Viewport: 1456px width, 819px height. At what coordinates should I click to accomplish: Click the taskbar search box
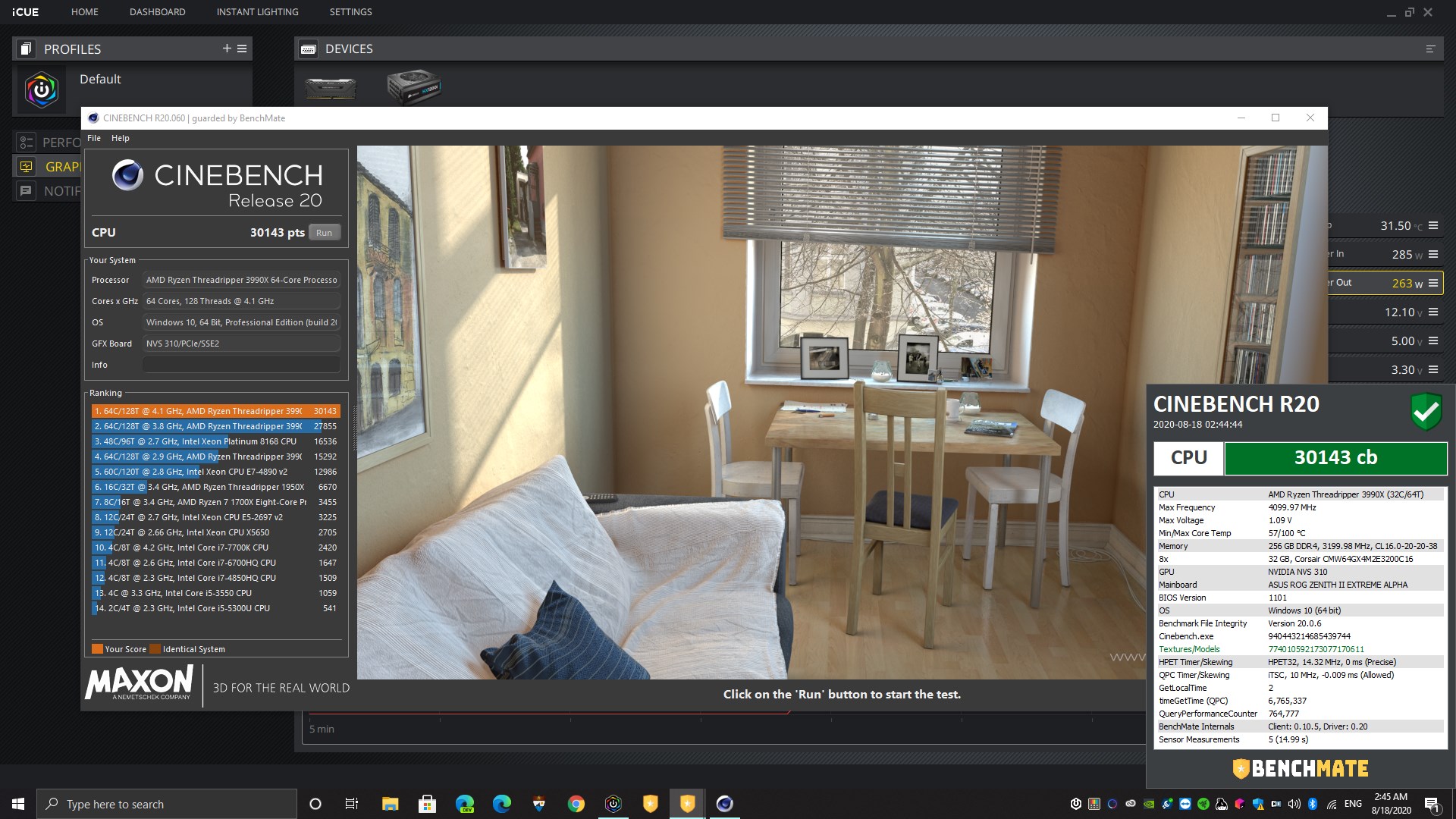pyautogui.click(x=167, y=804)
